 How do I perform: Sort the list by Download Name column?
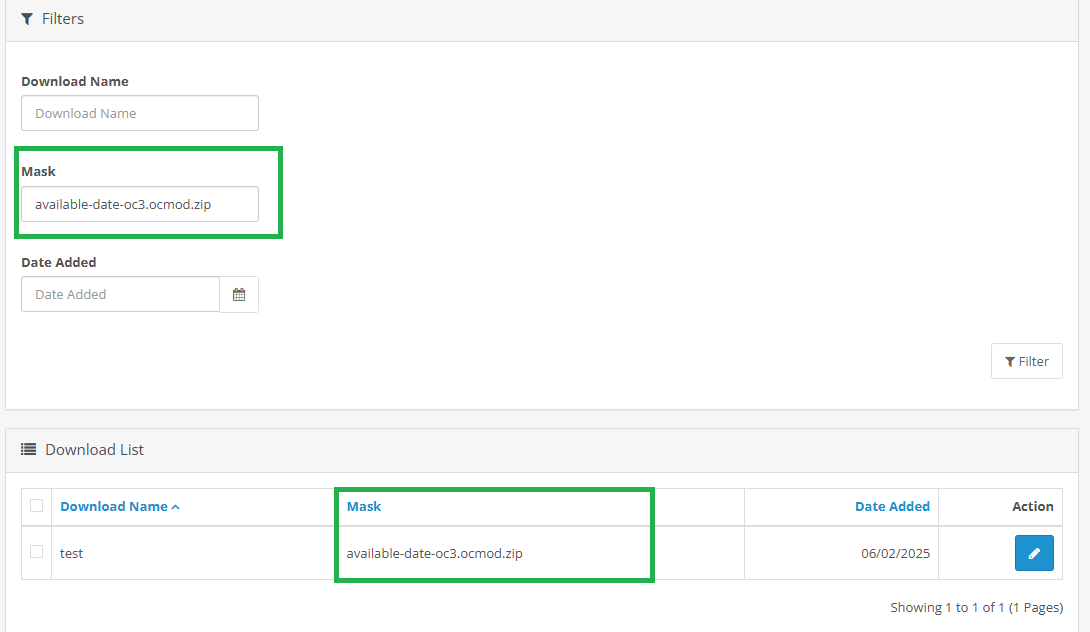coord(114,507)
